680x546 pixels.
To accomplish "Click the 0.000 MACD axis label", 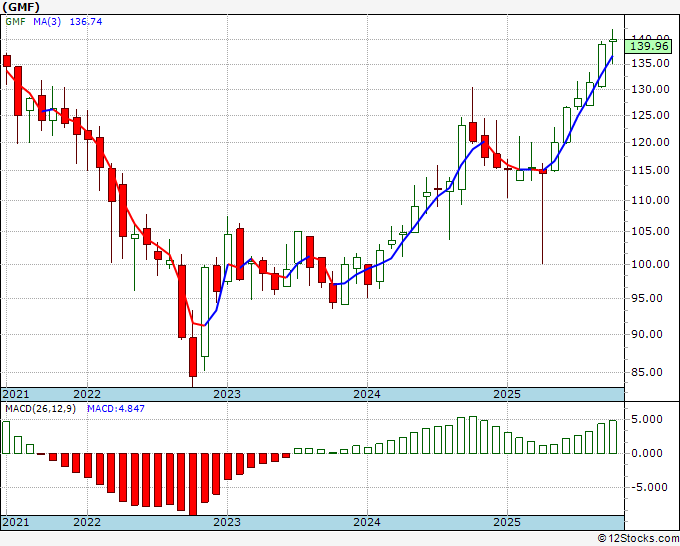I will (647, 454).
